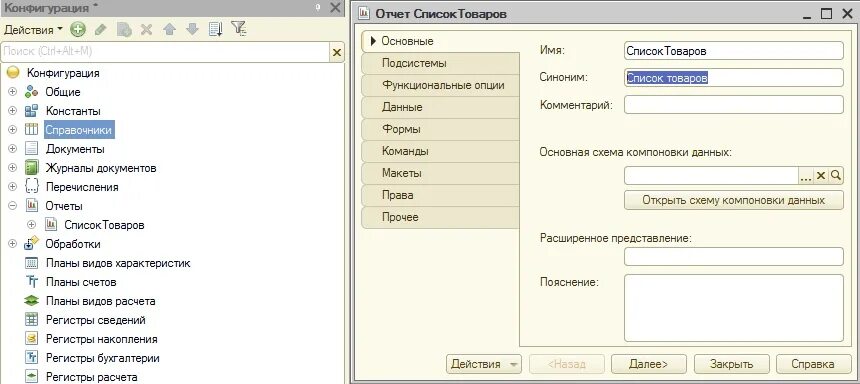Click the Константы tree icon
860x384 pixels.
[31, 111]
